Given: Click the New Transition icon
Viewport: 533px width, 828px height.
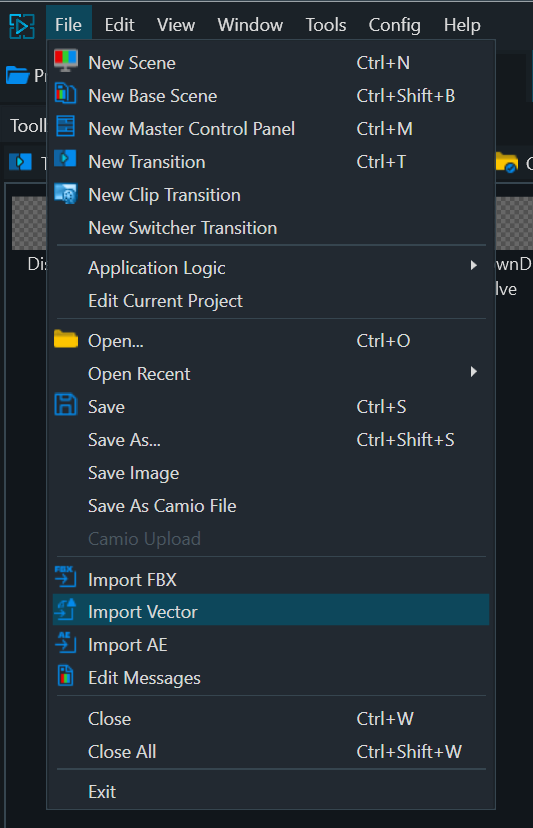Looking at the screenshot, I should coord(66,158).
